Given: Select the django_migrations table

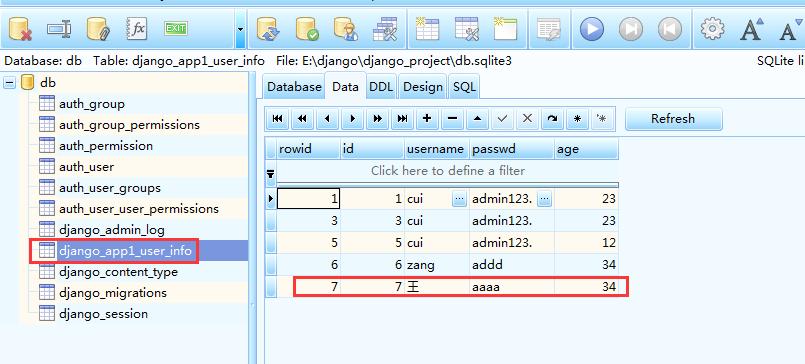Looking at the screenshot, I should tap(113, 293).
